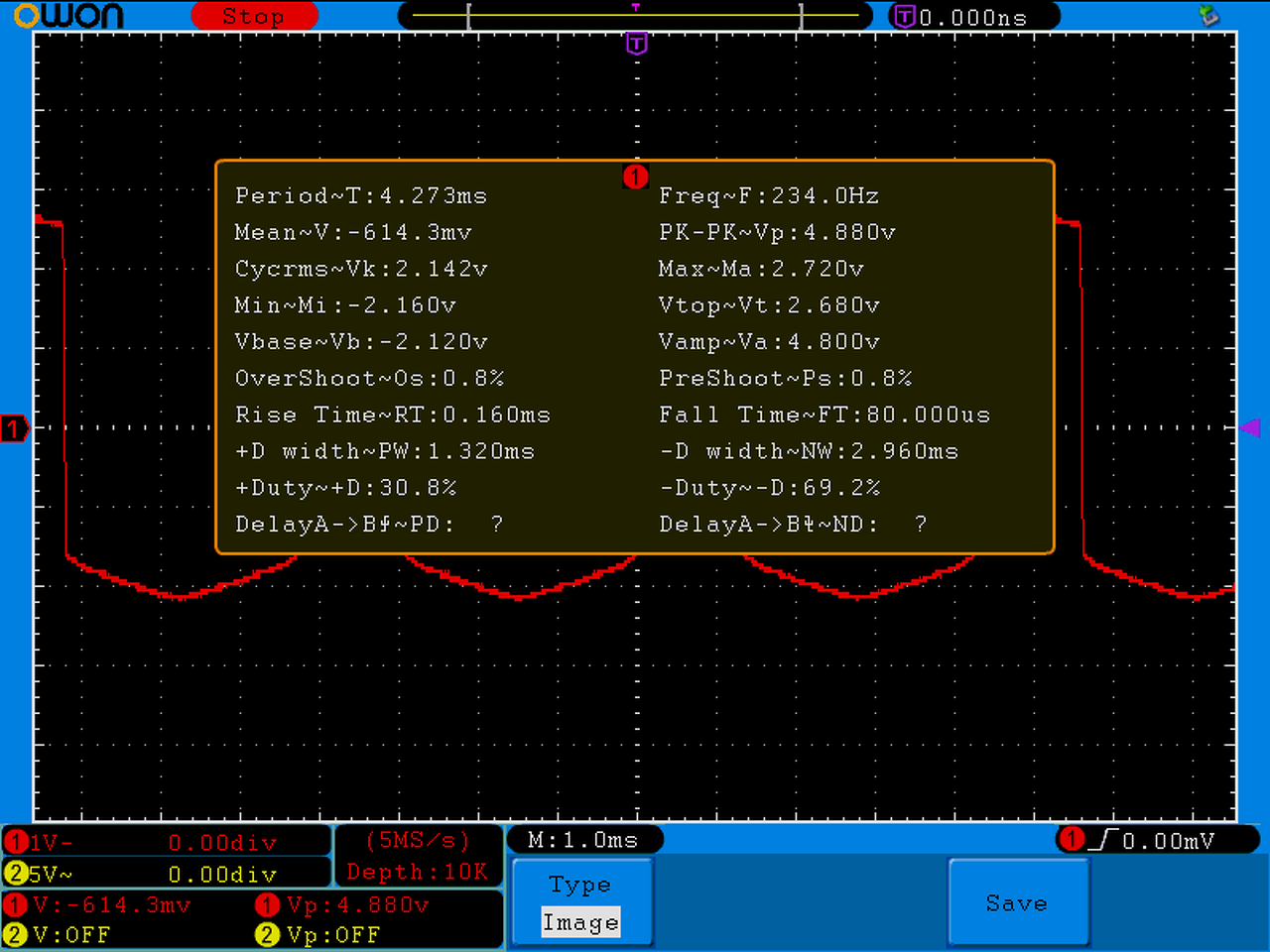This screenshot has width=1270, height=952.
Task: Open the Type Image menu option
Action: pos(582,902)
